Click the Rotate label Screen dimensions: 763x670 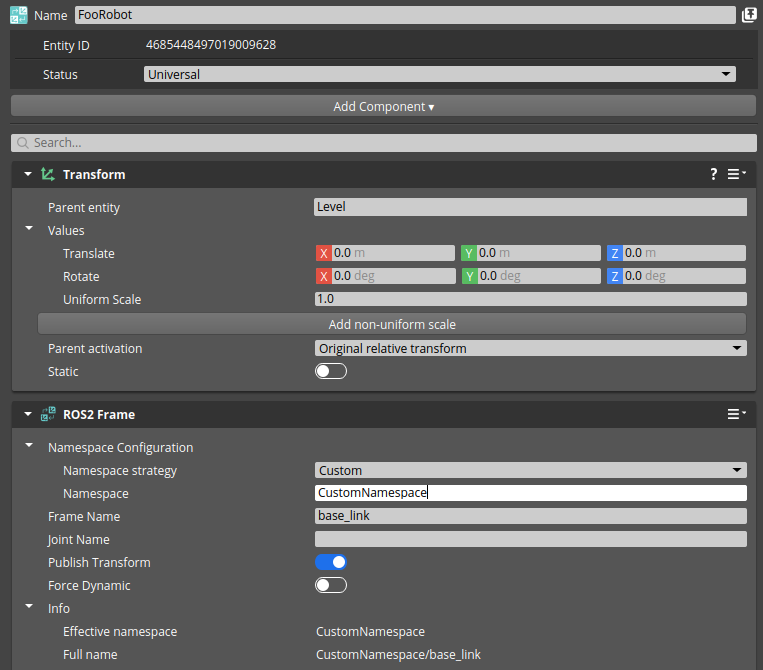(81, 276)
